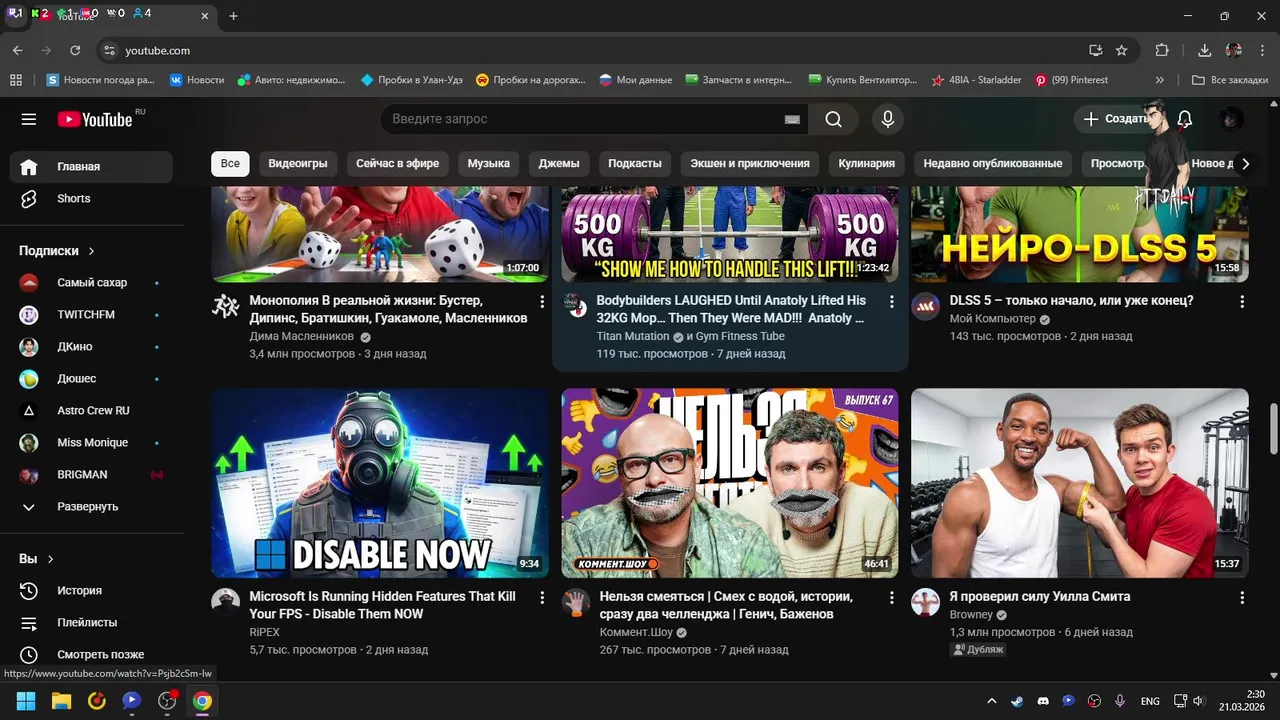
Task: Click the search magnifier button
Action: coord(833,119)
